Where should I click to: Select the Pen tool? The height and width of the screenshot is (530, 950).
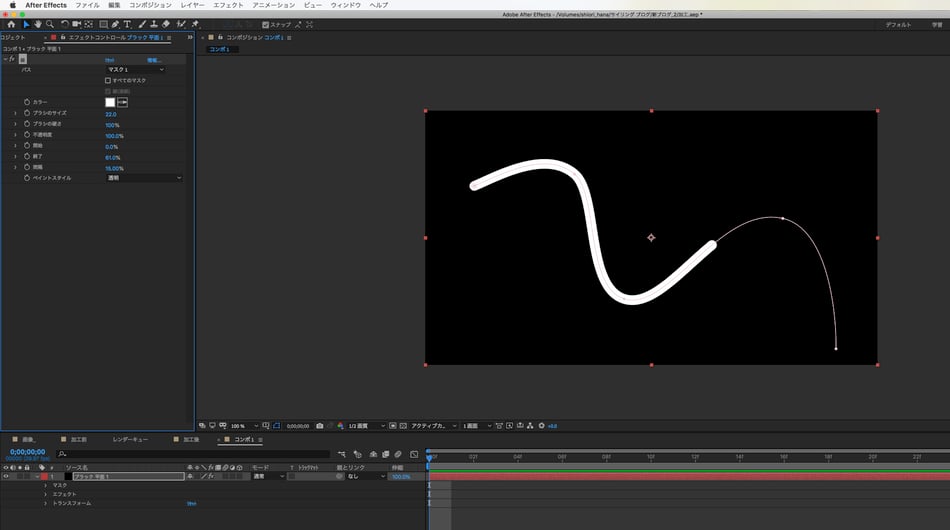116,24
